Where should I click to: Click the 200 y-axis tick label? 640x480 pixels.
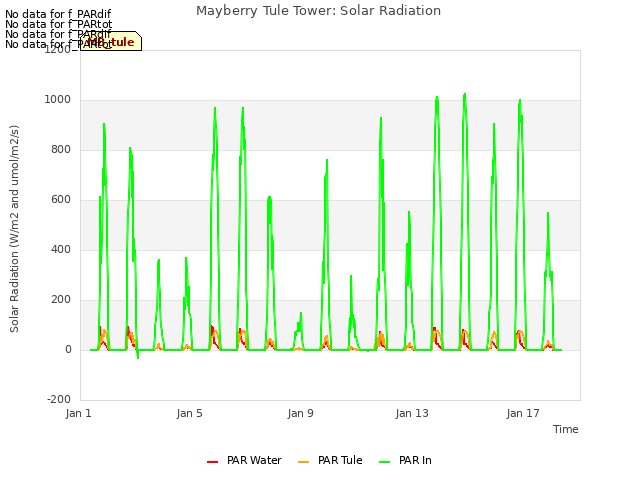tap(61, 300)
